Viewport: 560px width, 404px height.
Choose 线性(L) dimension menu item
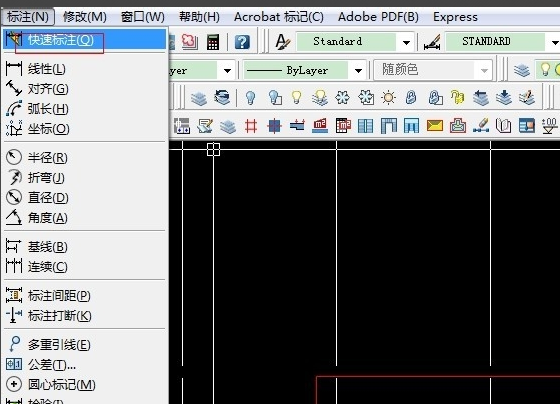(x=85, y=69)
